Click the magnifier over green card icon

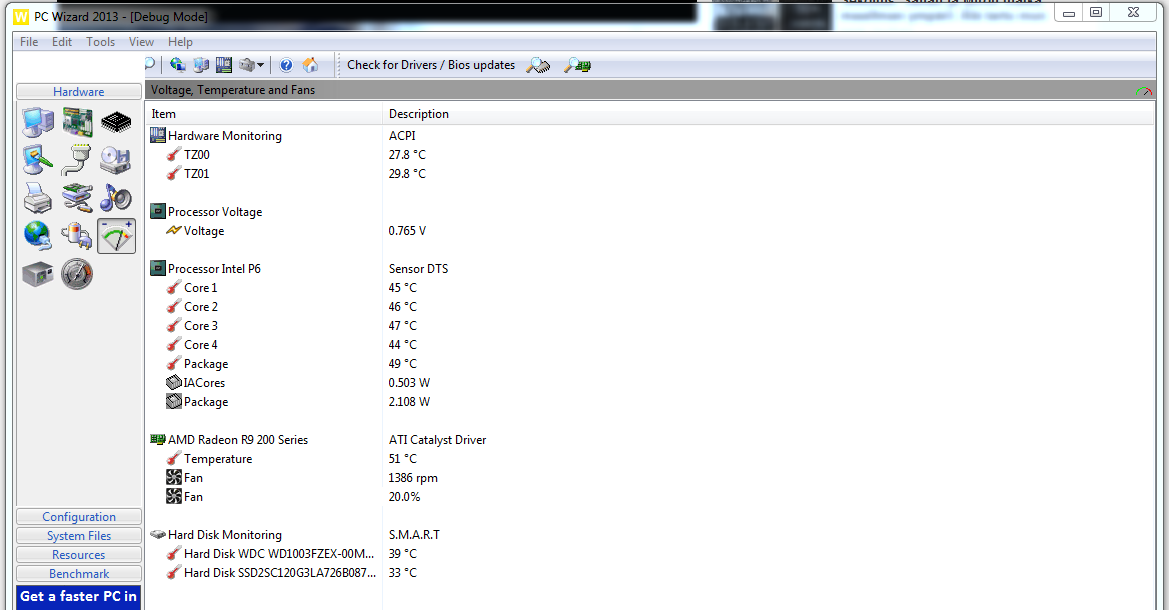577,66
